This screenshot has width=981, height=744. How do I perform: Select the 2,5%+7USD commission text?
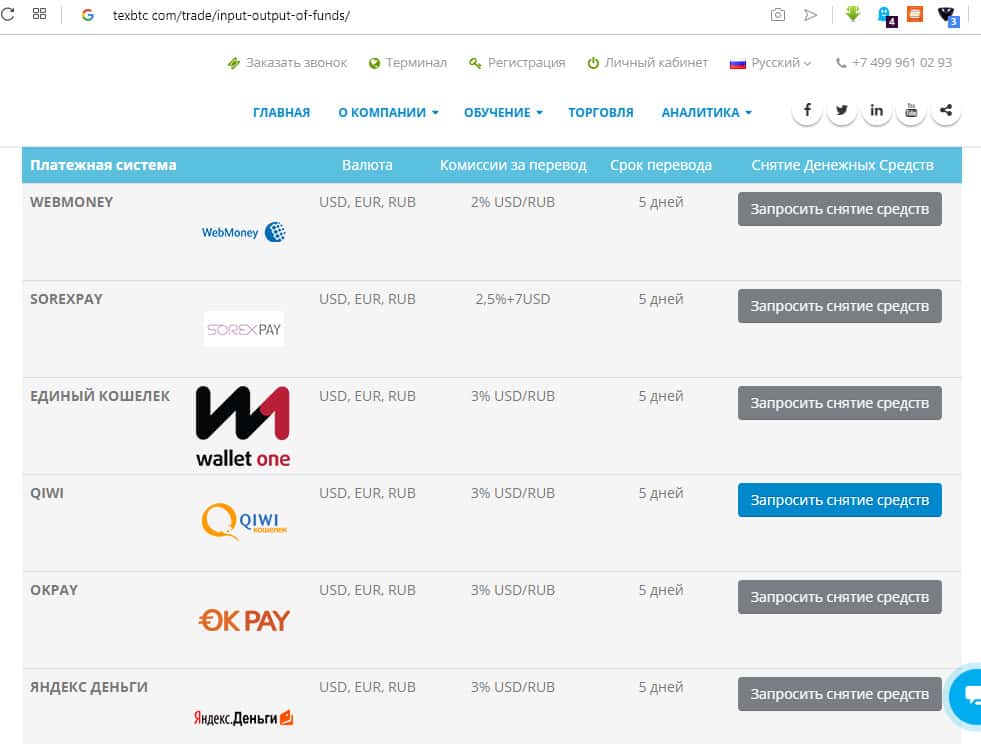coord(513,299)
